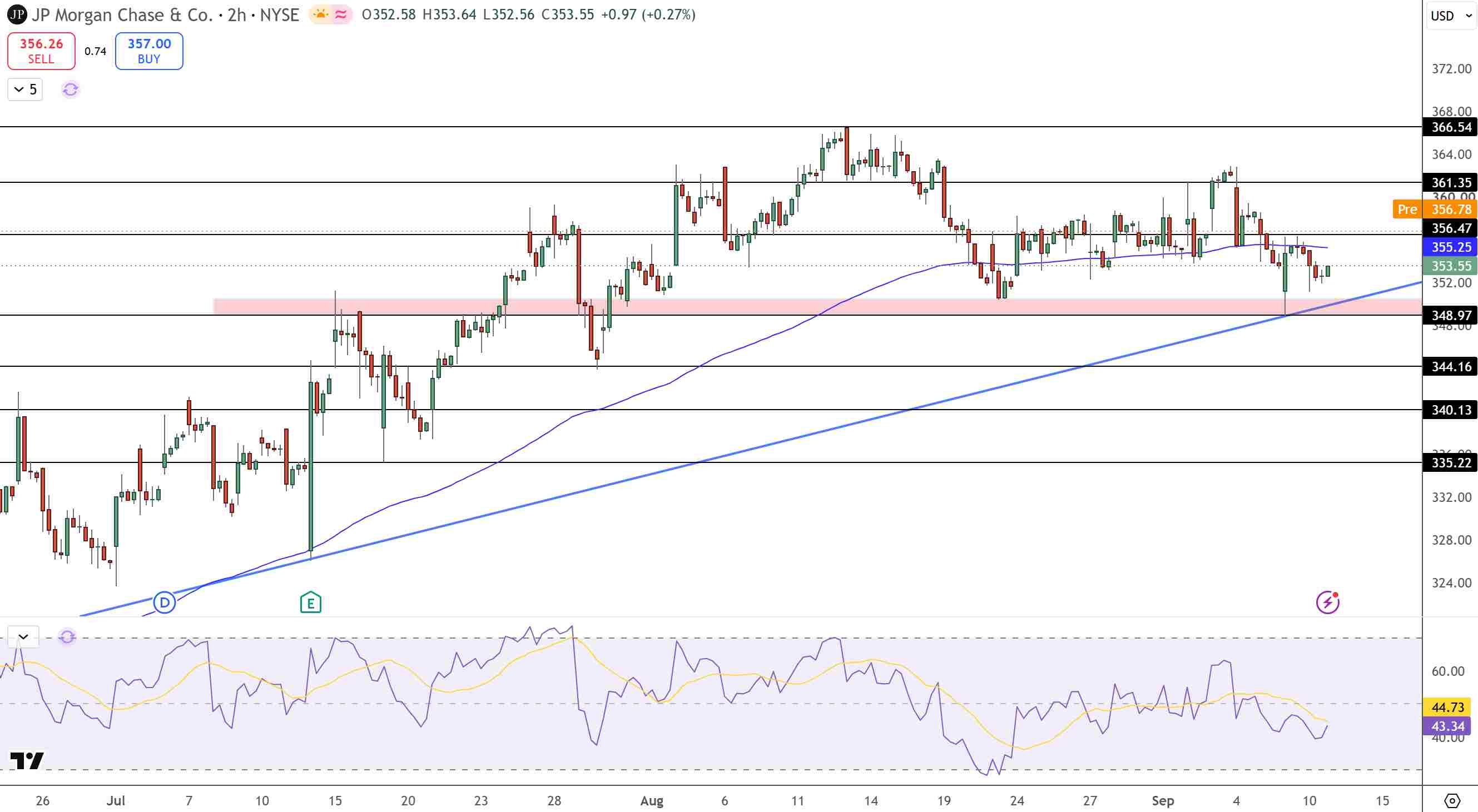1478x812 pixels.
Task: Collapse the RSI pane legend chevron
Action: coord(23,636)
